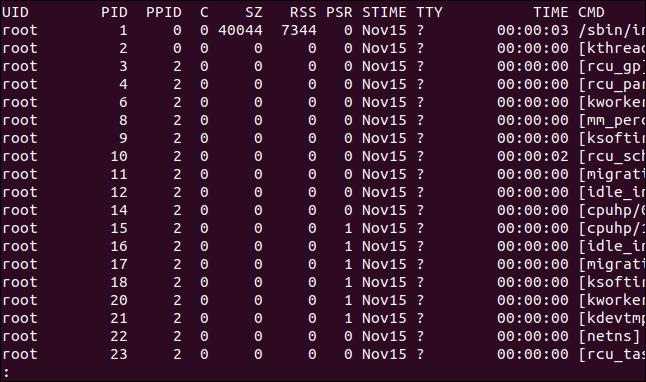This screenshot has width=646, height=382.
Task: Click the PID column header
Action: [115, 12]
